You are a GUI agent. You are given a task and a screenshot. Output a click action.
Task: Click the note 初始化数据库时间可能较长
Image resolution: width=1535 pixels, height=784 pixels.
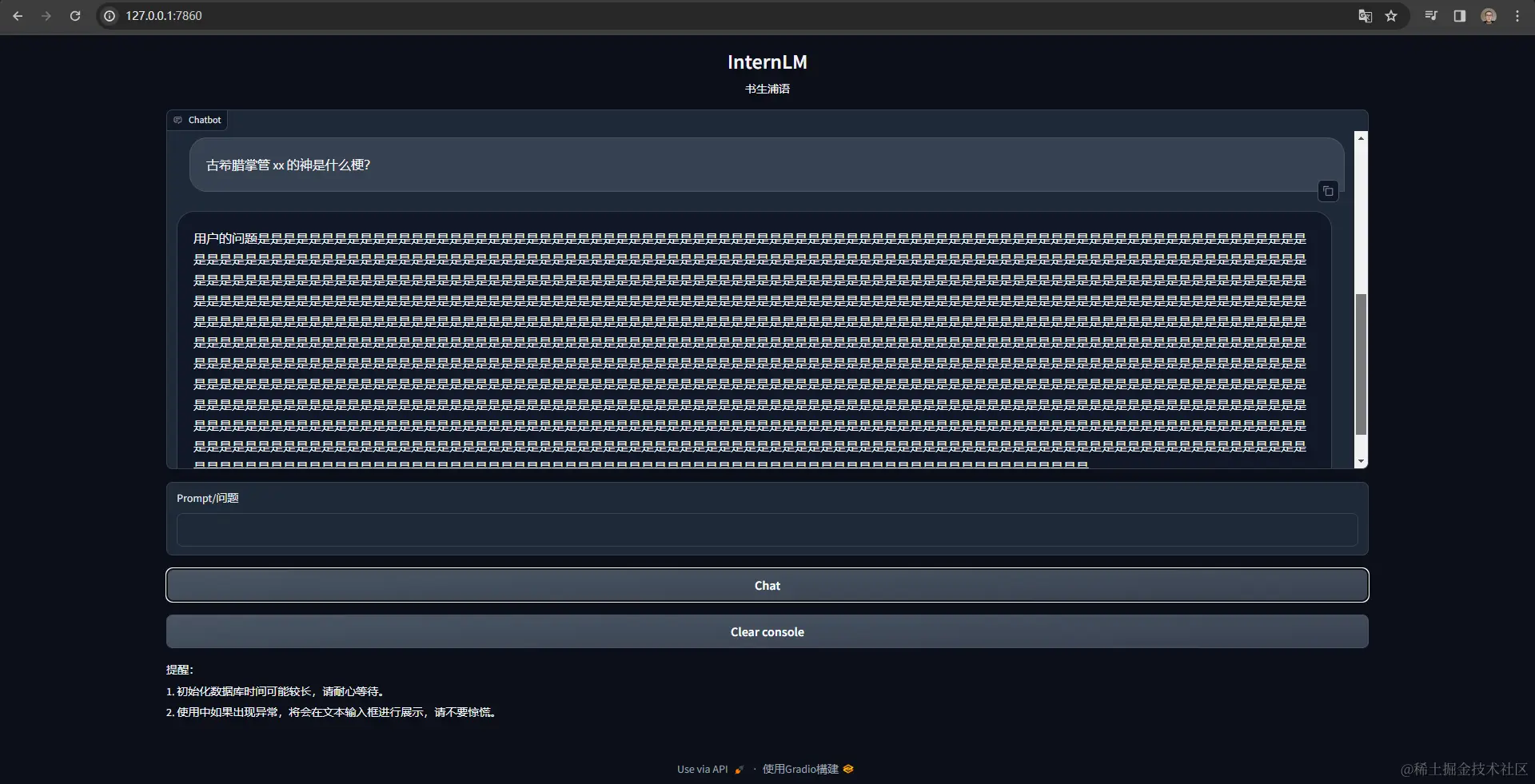(277, 691)
